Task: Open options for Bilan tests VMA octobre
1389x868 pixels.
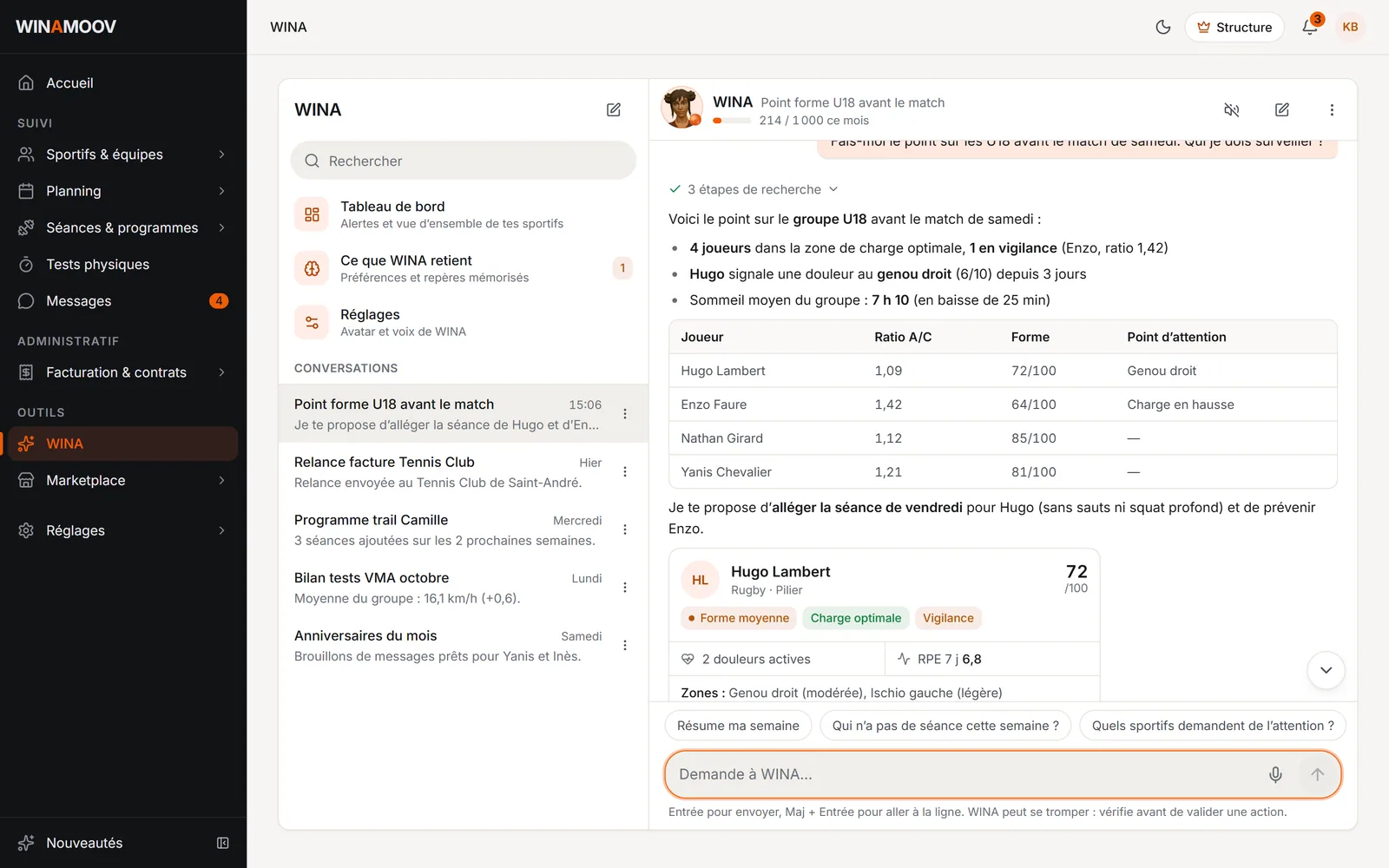Action: click(625, 588)
